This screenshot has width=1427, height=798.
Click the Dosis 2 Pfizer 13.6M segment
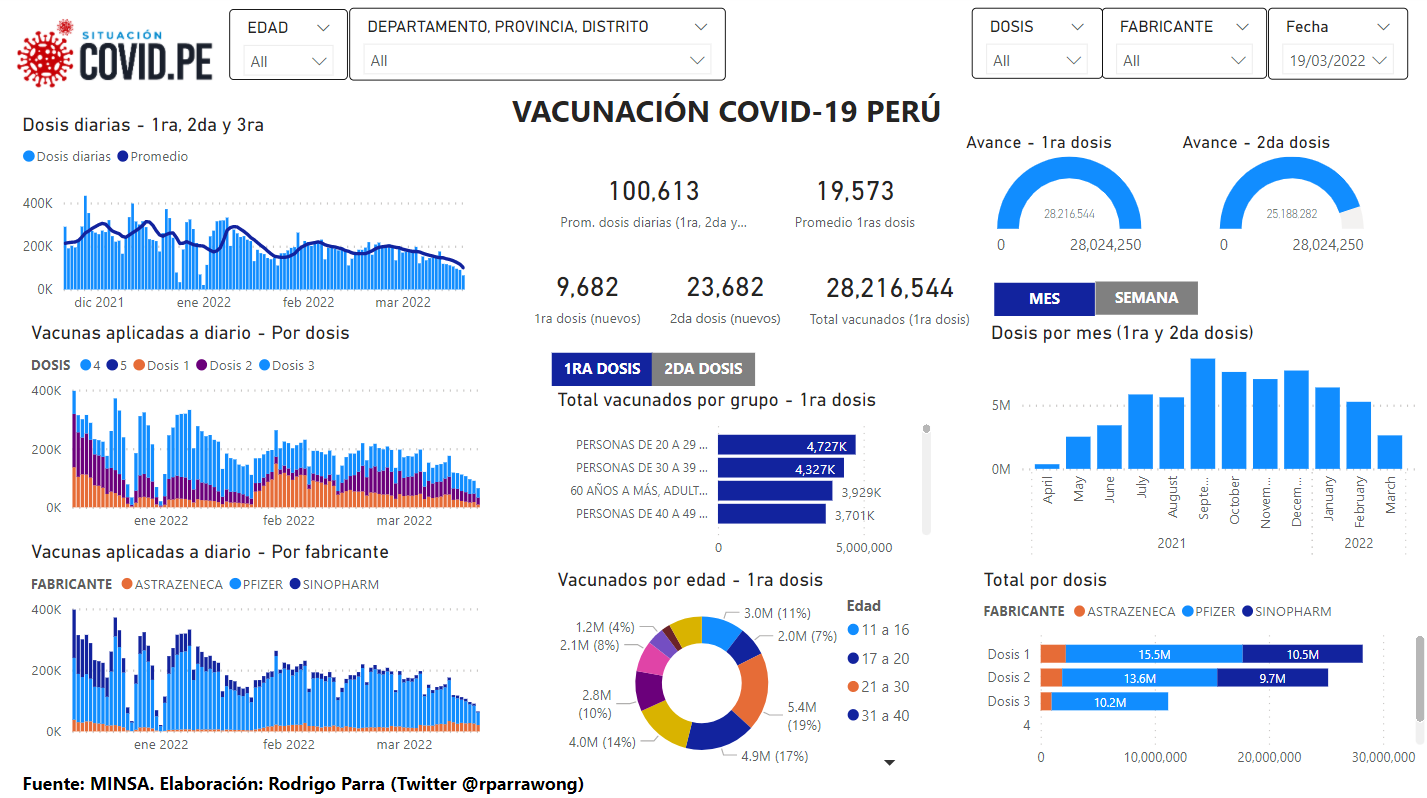[x=1140, y=678]
